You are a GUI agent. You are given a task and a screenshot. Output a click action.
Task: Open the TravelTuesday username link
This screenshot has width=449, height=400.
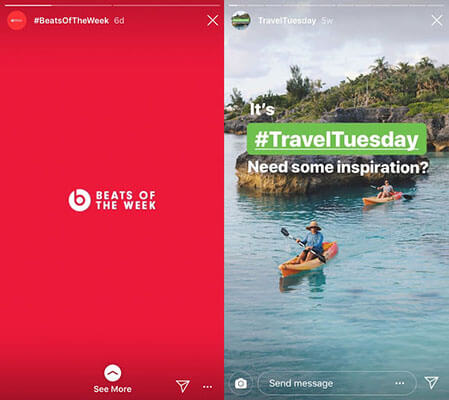pyautogui.click(x=287, y=21)
